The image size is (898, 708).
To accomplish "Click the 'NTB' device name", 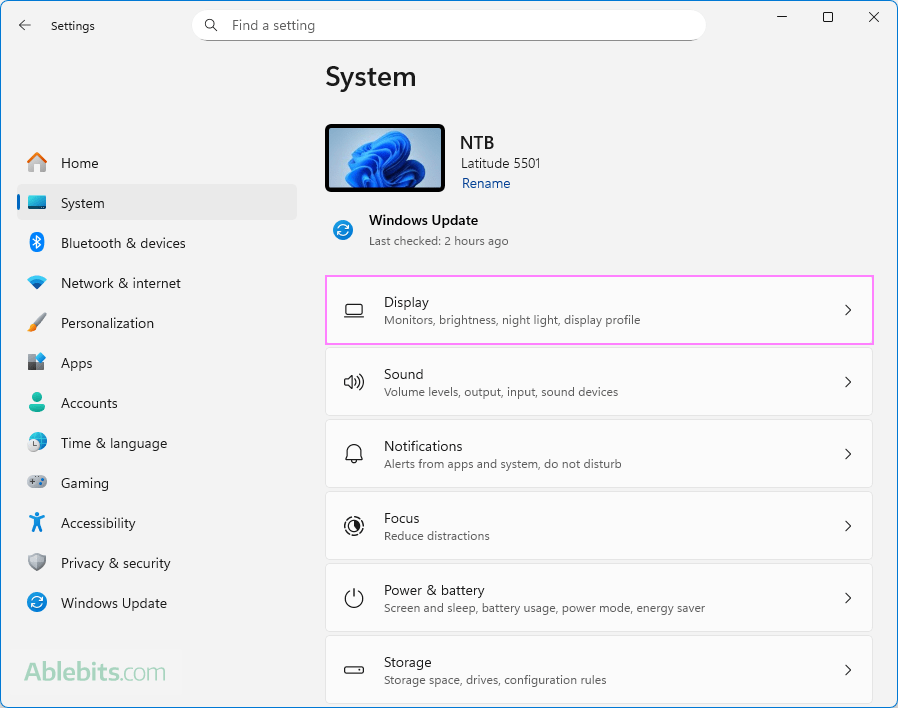I will pos(477,143).
